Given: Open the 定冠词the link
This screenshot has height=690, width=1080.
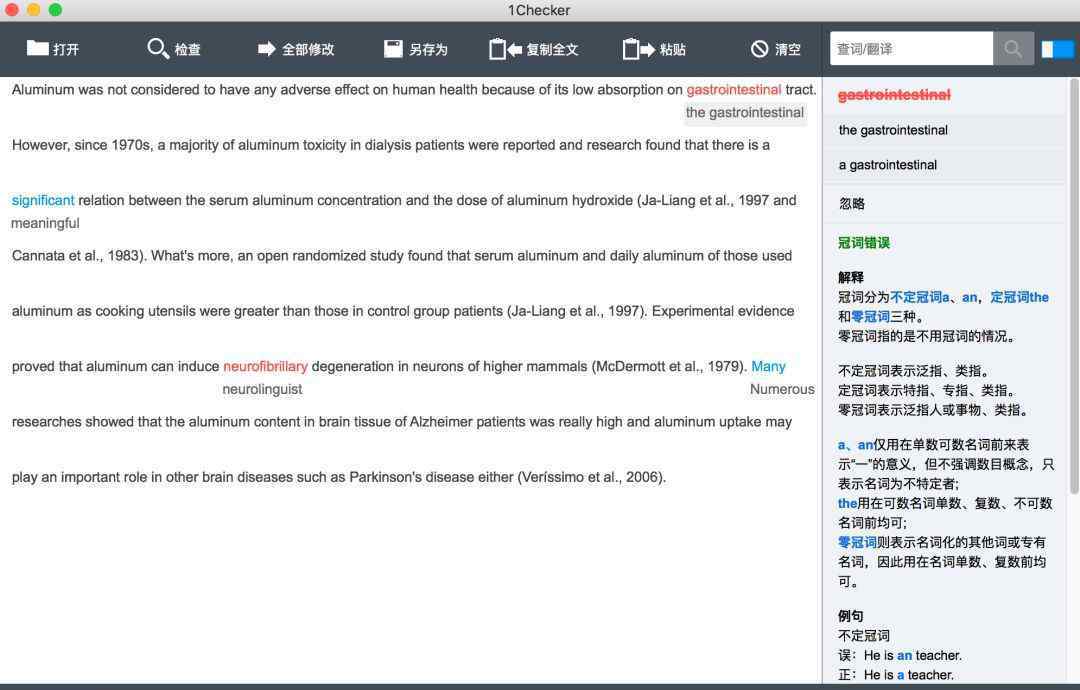Looking at the screenshot, I should (1019, 297).
